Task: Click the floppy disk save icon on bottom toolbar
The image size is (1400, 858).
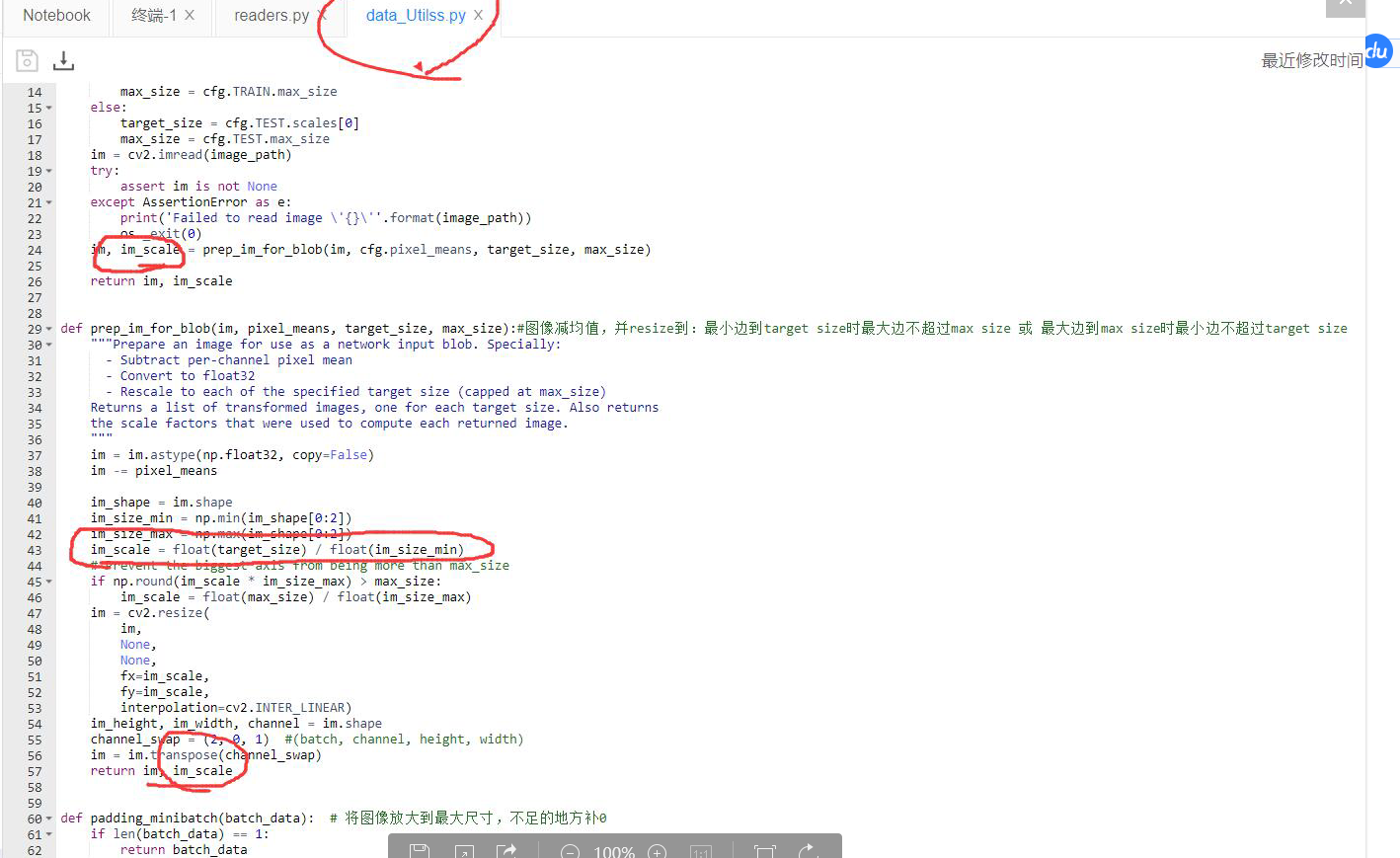Action: (x=418, y=849)
